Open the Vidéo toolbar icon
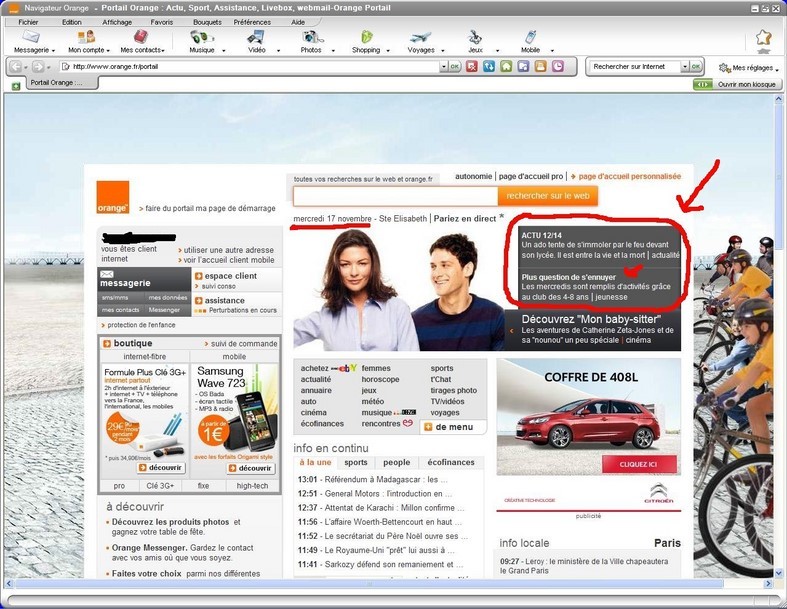Image resolution: width=787 pixels, height=609 pixels. click(x=256, y=37)
